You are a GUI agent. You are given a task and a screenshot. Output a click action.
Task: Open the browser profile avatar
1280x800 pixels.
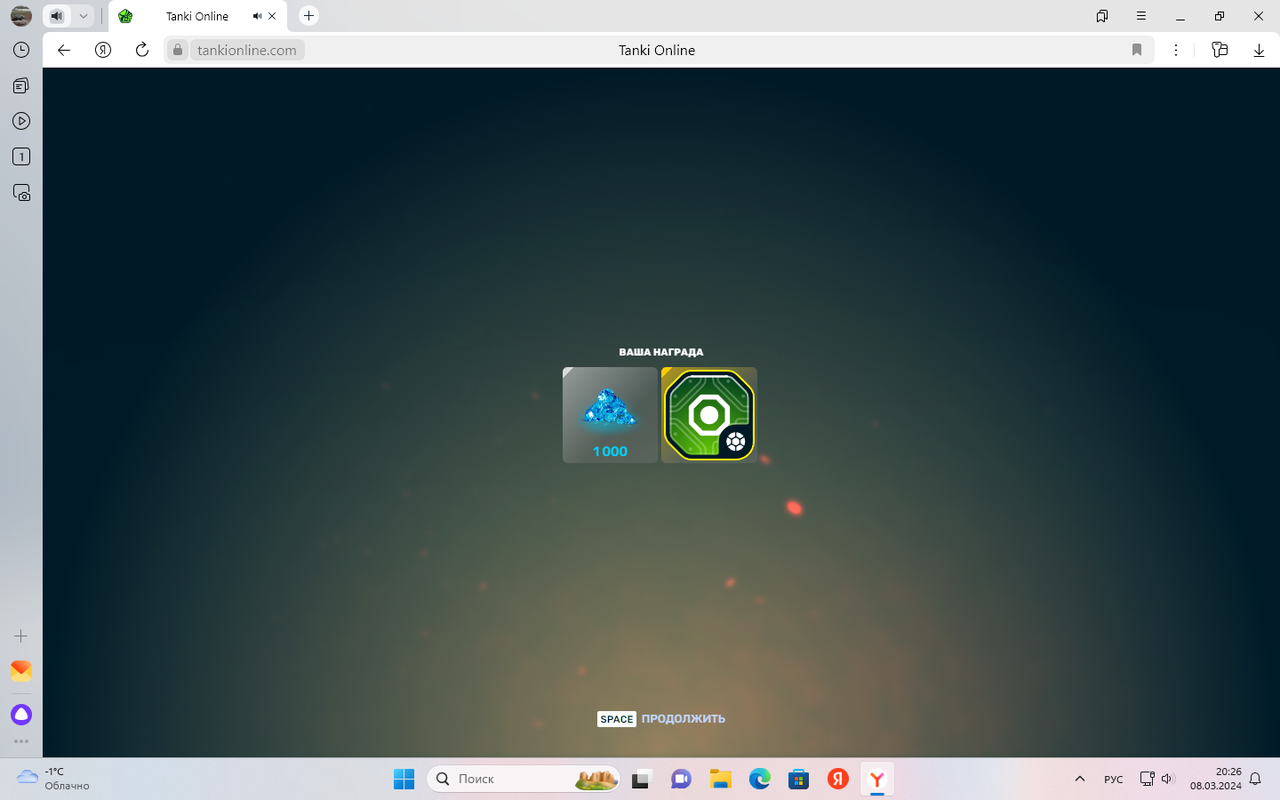pos(21,16)
